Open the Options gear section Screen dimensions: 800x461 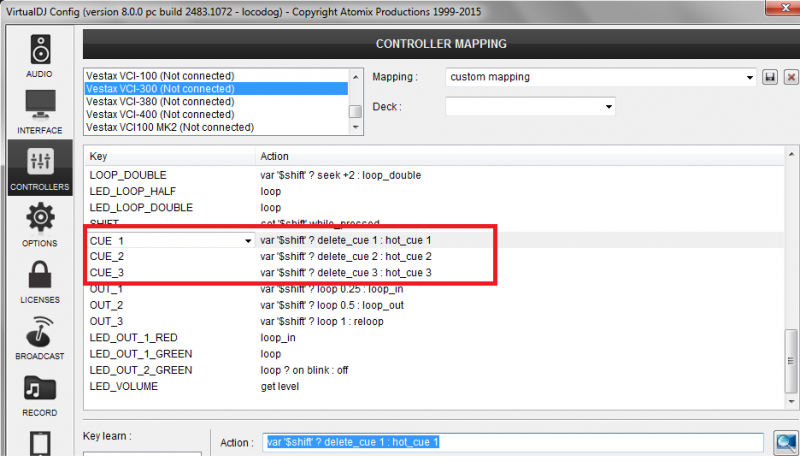tap(40, 224)
